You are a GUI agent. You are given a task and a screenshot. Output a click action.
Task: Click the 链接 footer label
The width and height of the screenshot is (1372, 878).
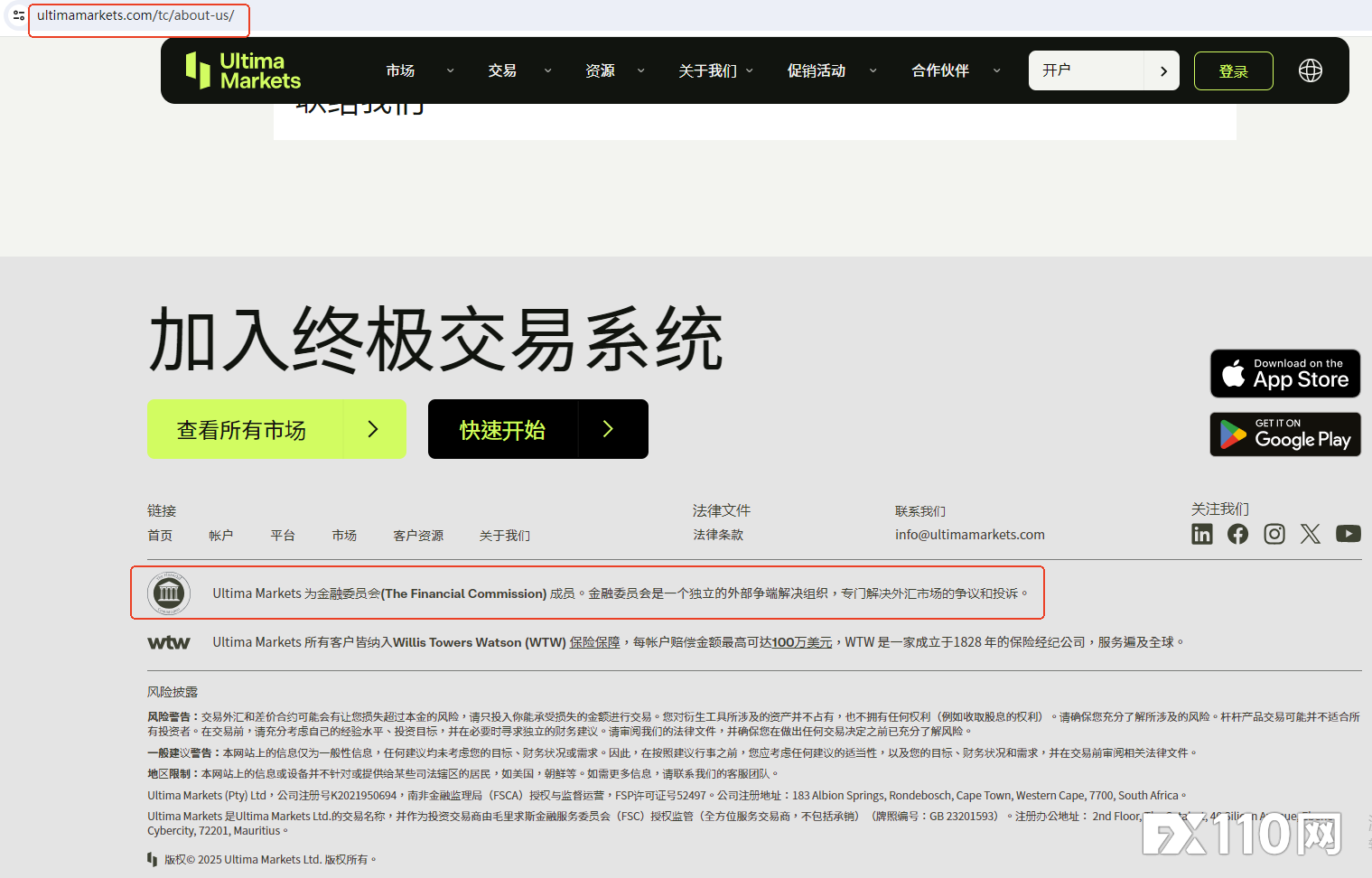(x=162, y=510)
